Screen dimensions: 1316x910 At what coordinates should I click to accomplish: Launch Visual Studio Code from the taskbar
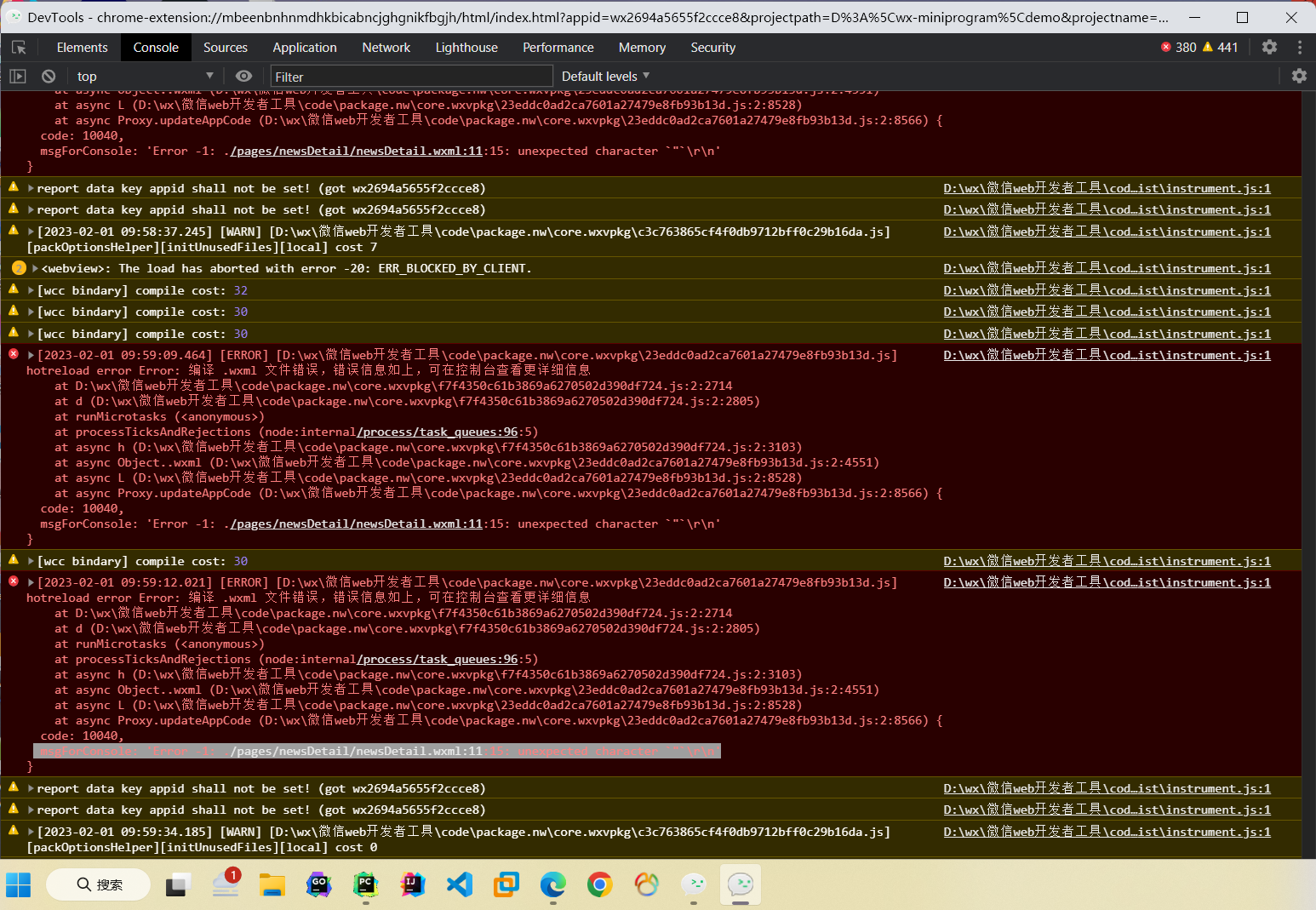pos(460,885)
